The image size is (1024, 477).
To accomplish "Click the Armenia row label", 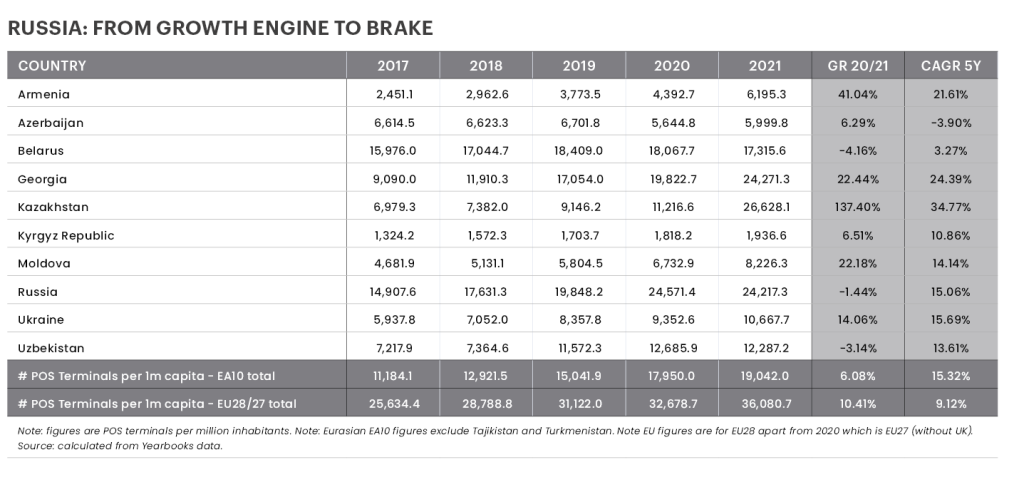I will (x=44, y=94).
